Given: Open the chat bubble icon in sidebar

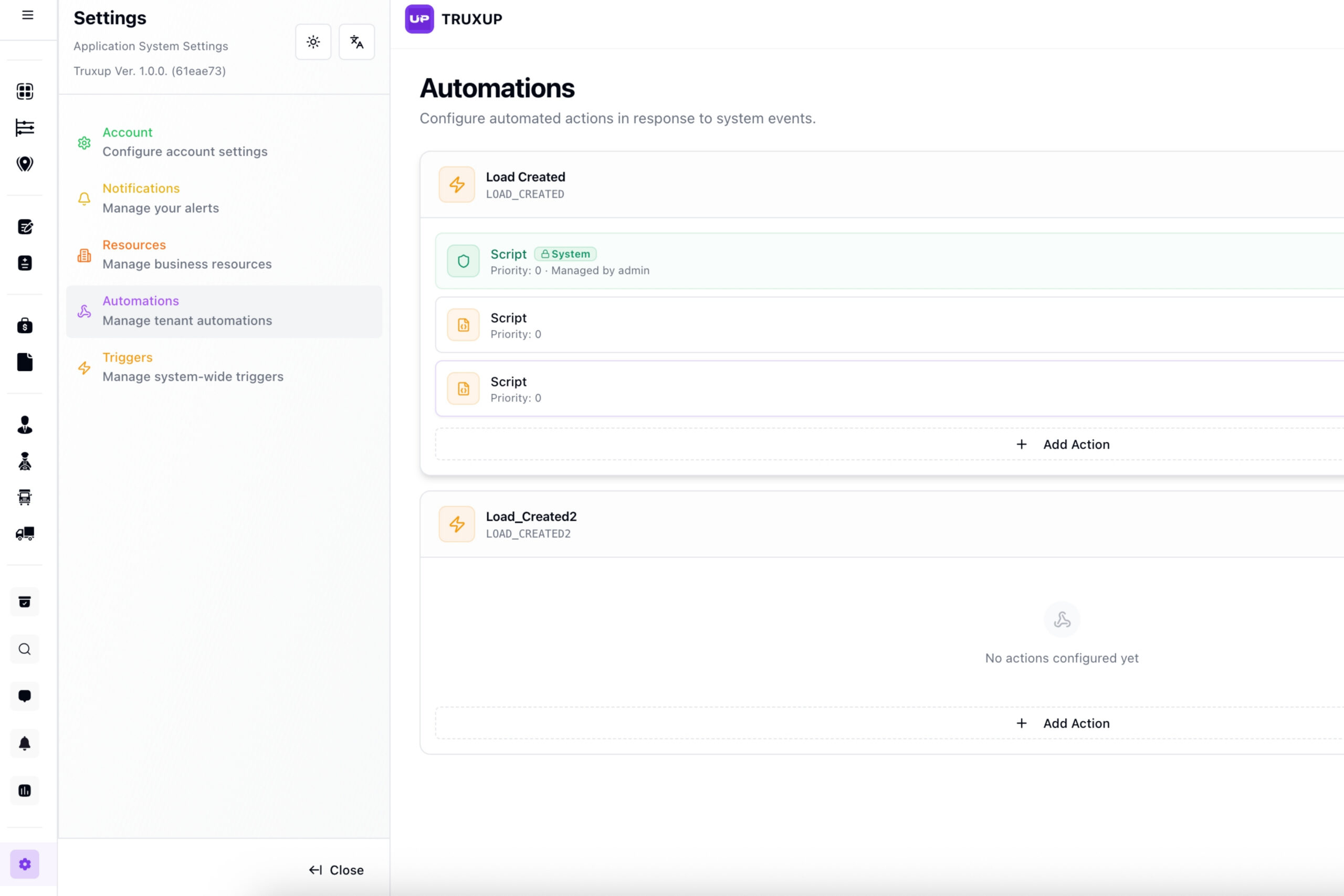Looking at the screenshot, I should pyautogui.click(x=25, y=696).
